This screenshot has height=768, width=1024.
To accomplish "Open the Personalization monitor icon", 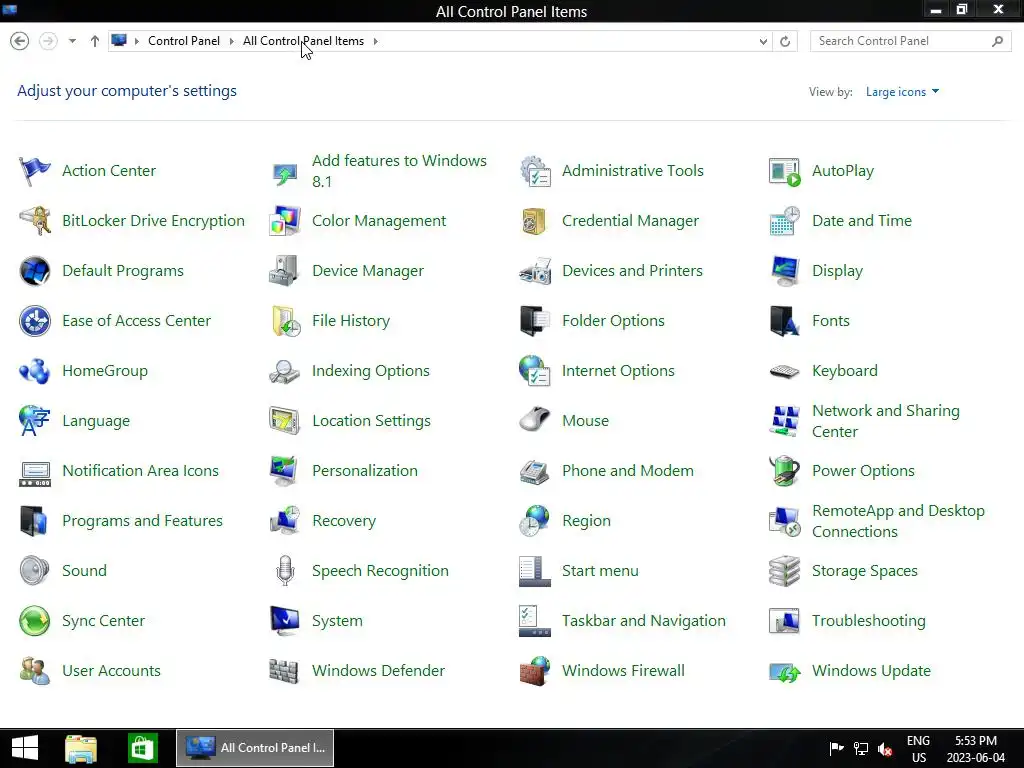I will [x=285, y=471].
